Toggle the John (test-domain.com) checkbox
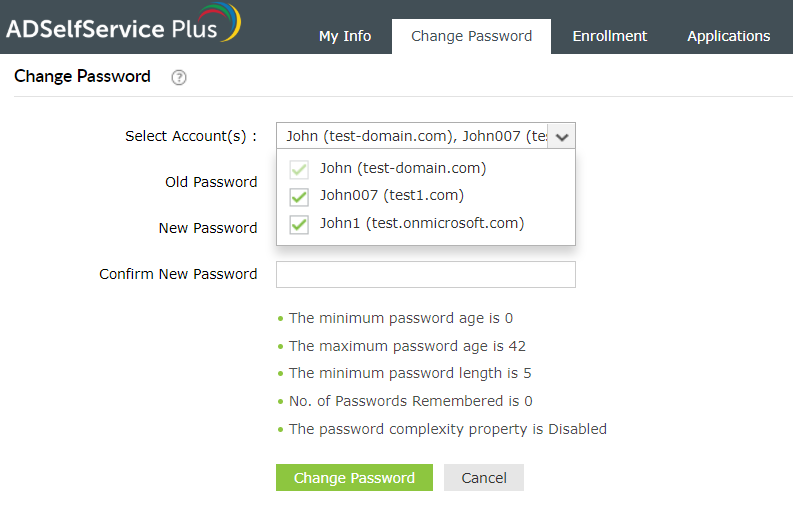The height and width of the screenshot is (507, 793). click(x=299, y=169)
